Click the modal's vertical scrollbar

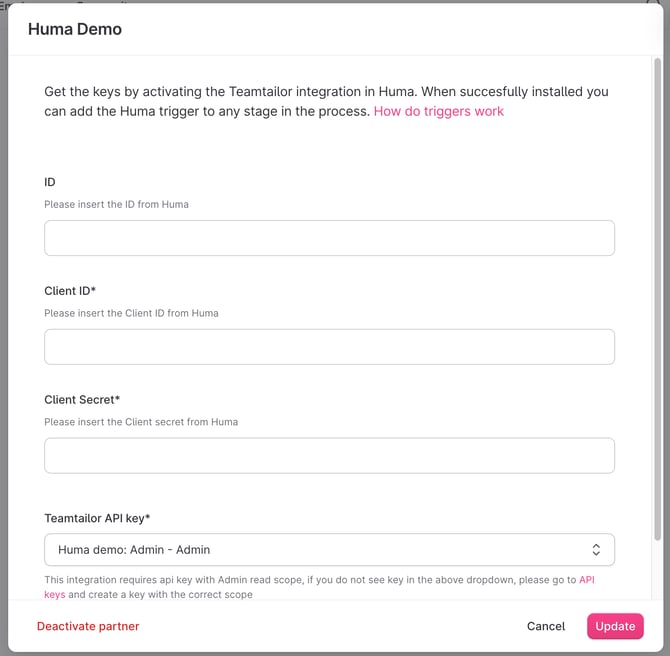[x=657, y=300]
